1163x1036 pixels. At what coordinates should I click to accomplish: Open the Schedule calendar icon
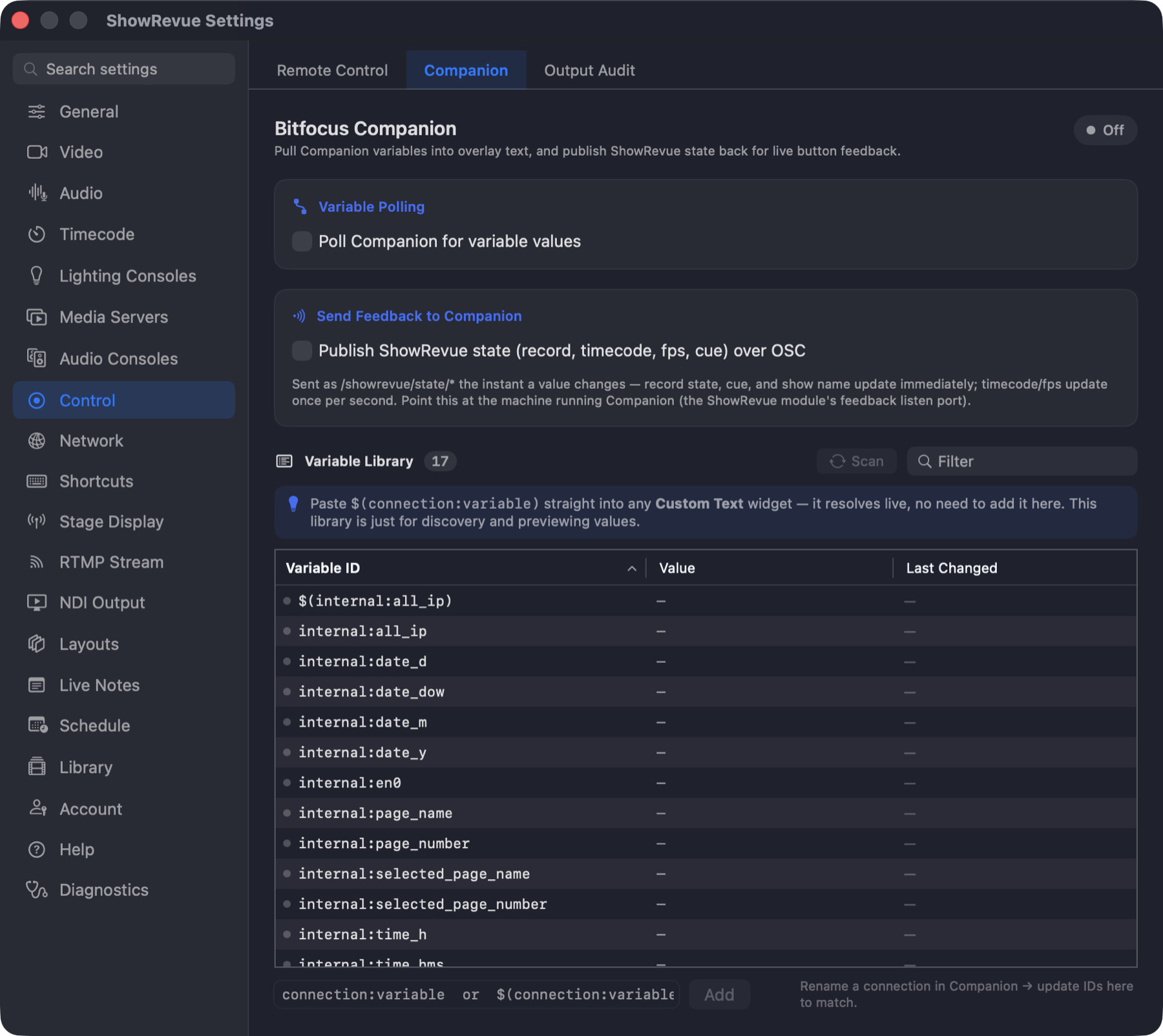click(37, 725)
